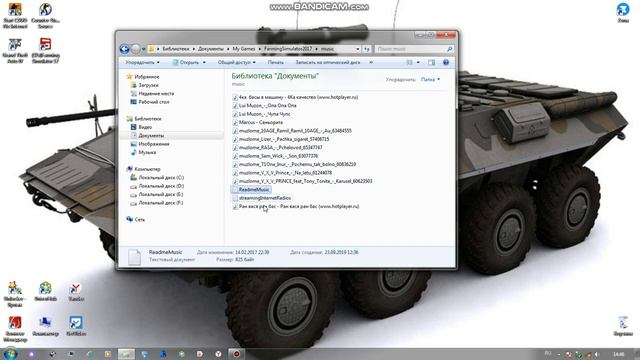Show more toolbar commands chevron
Image resolution: width=640 pixels, height=360 pixels.
click(x=371, y=62)
